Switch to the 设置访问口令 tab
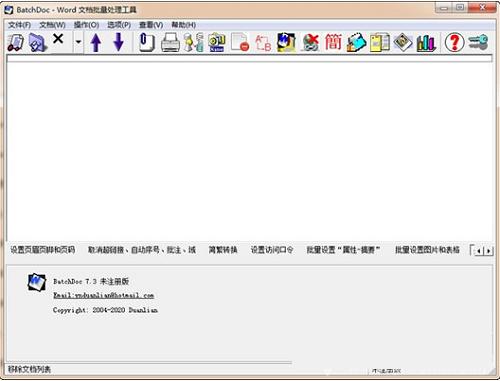This screenshot has width=500, height=381. (272, 250)
